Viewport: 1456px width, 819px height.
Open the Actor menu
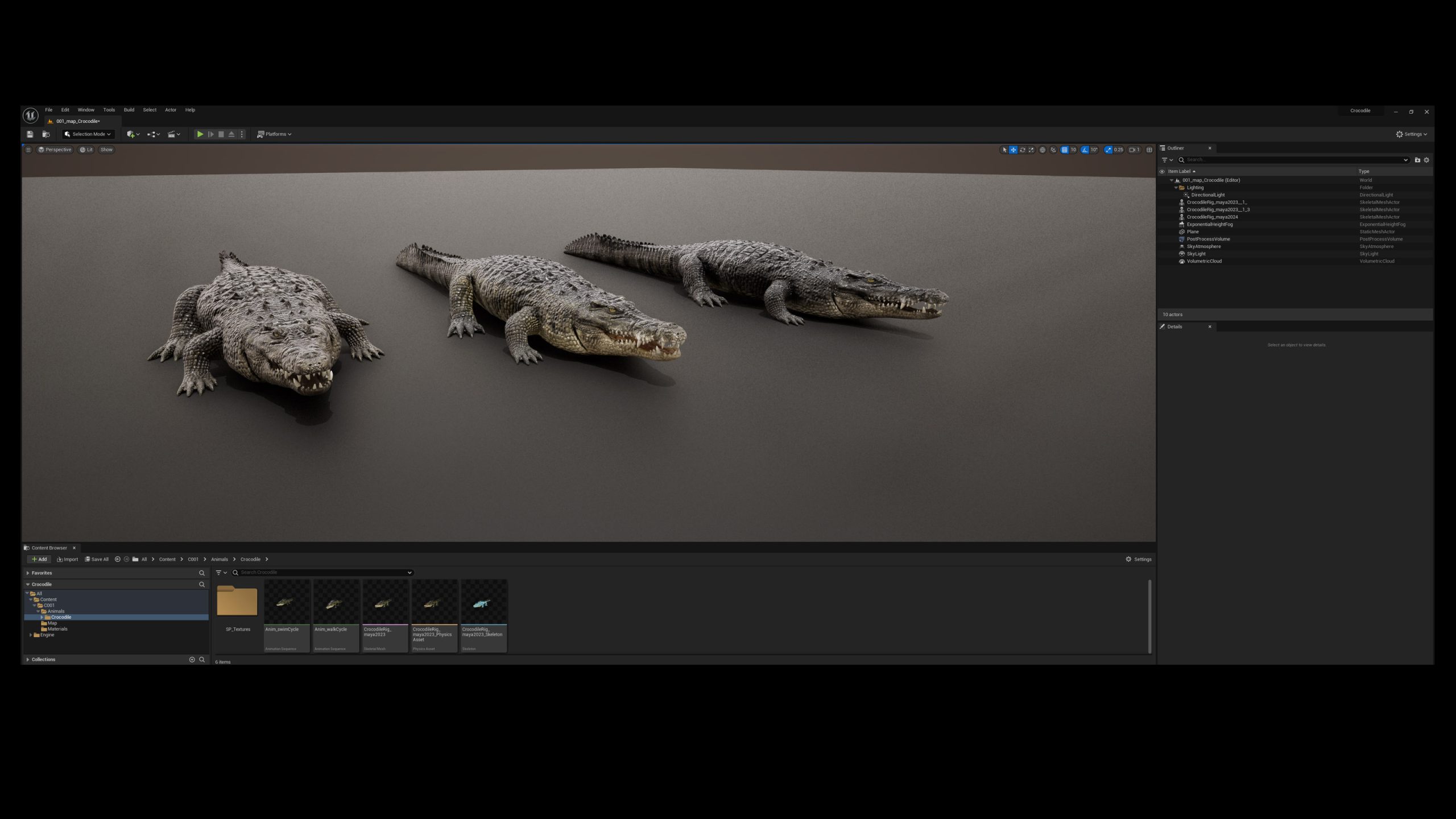click(x=171, y=110)
